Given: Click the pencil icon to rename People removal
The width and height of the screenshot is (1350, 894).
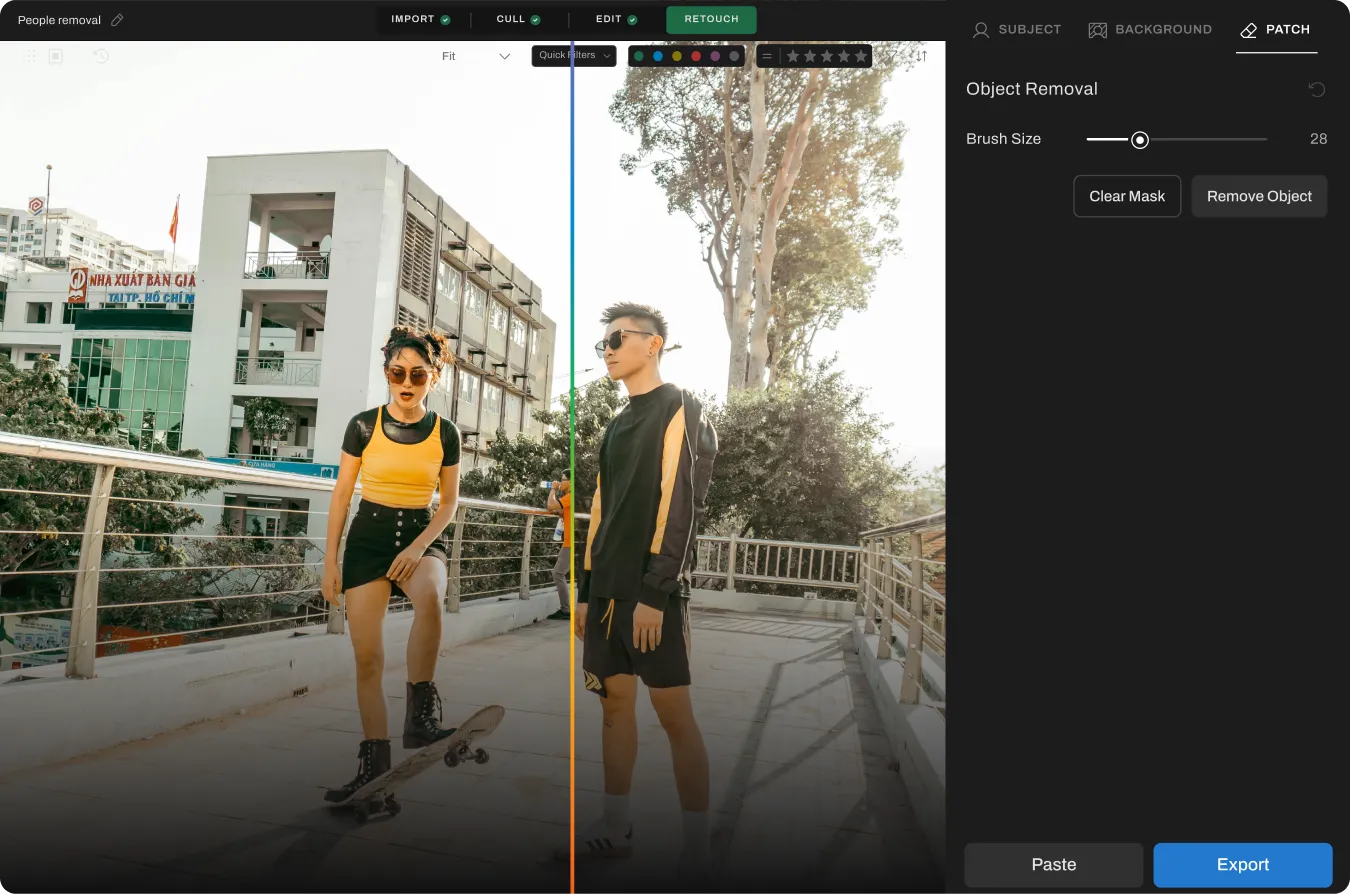Looking at the screenshot, I should [x=117, y=20].
